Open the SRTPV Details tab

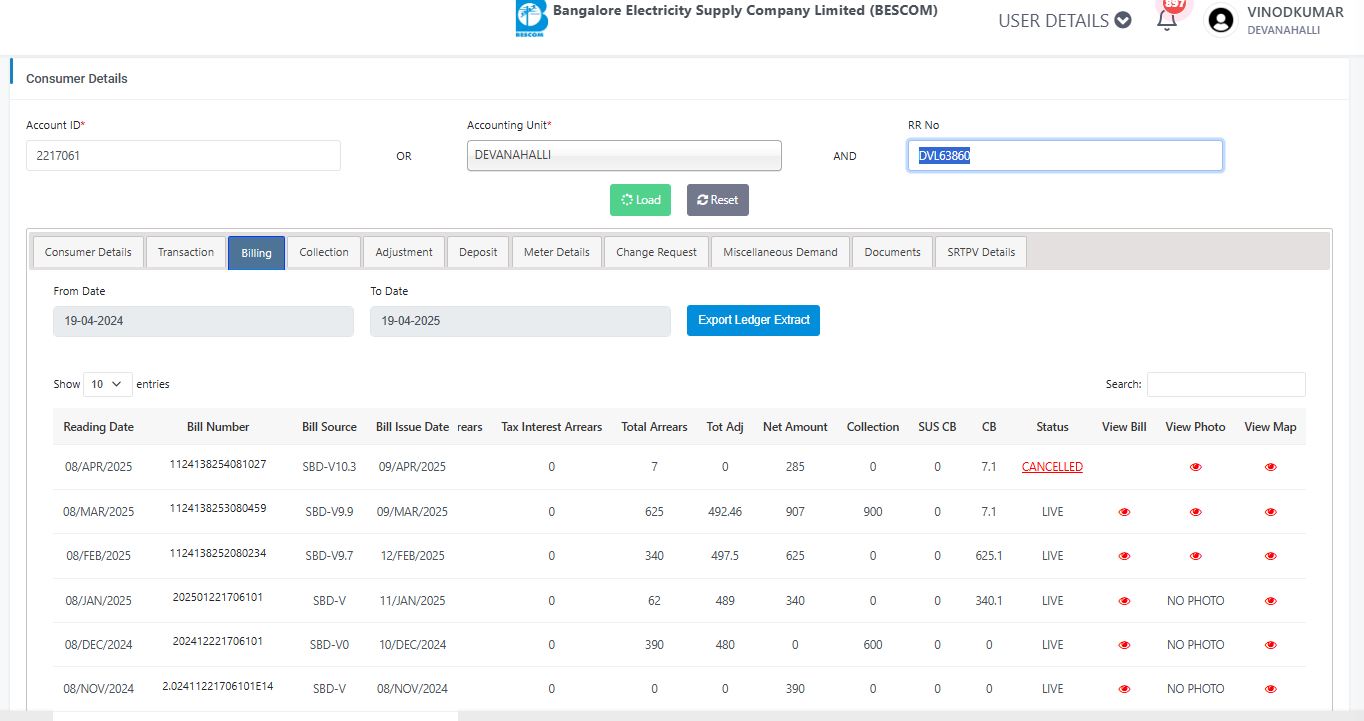981,252
